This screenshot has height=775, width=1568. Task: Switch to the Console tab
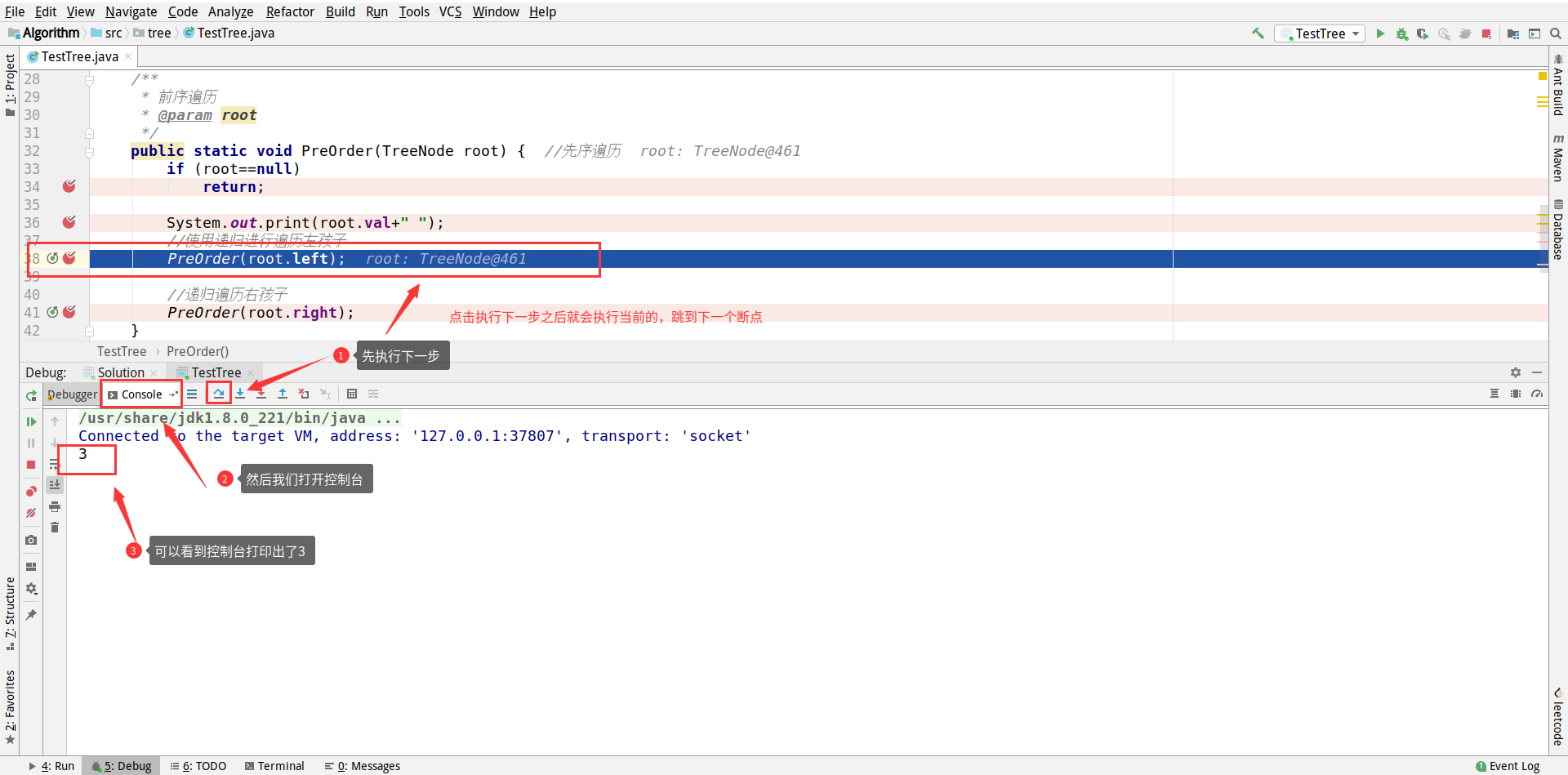(x=140, y=394)
